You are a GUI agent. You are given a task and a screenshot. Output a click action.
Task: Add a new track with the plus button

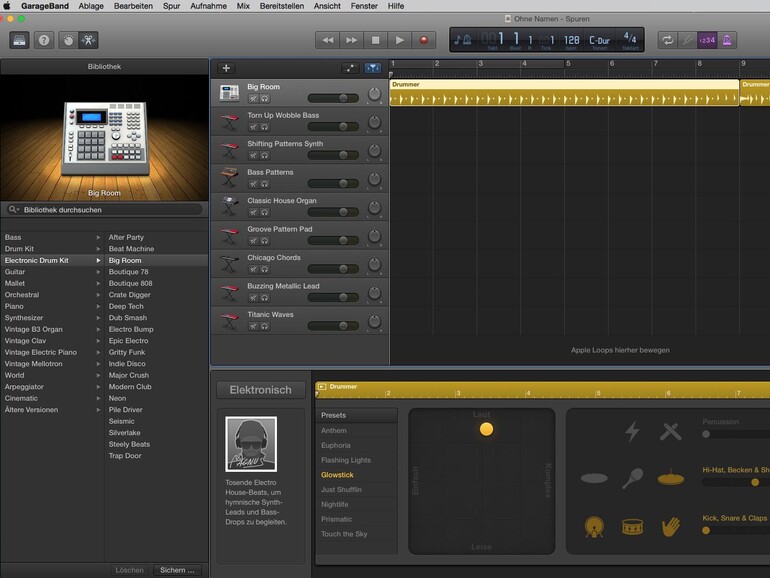click(226, 68)
